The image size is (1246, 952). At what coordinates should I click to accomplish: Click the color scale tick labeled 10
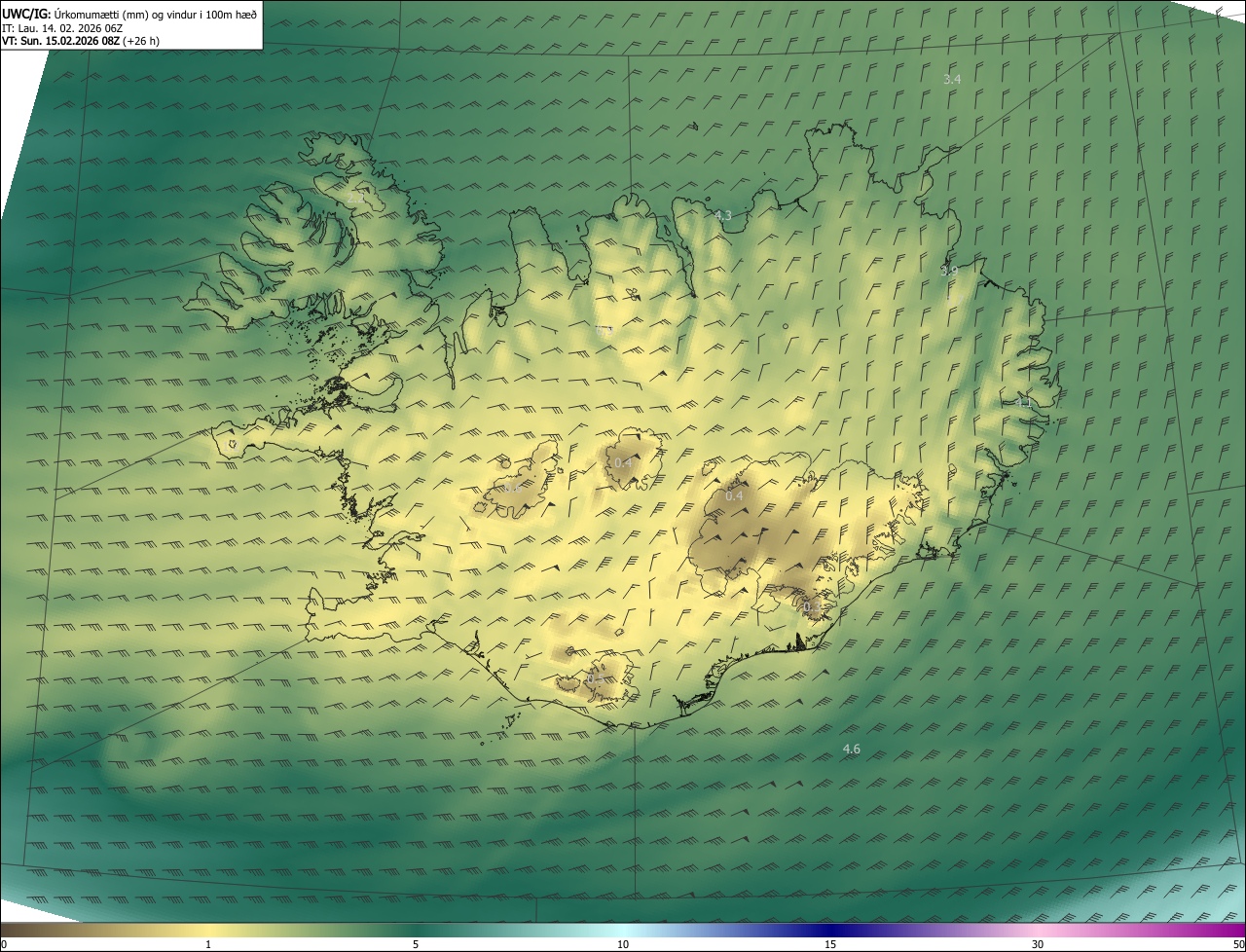tap(623, 944)
